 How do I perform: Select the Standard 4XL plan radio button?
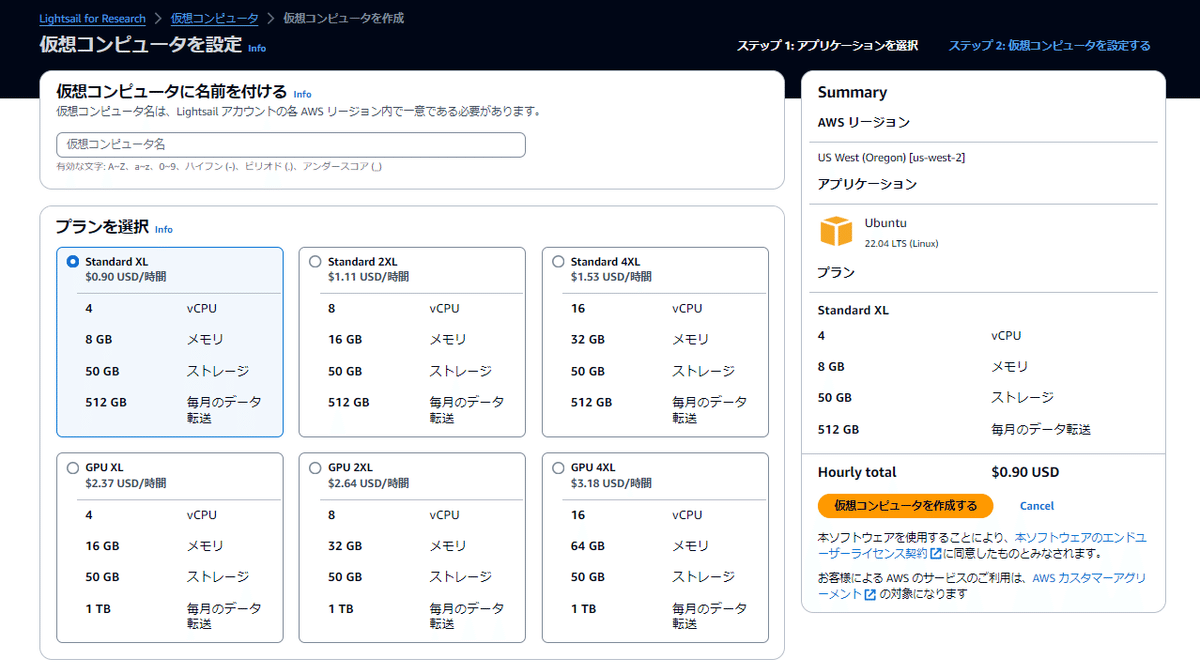pyautogui.click(x=558, y=262)
